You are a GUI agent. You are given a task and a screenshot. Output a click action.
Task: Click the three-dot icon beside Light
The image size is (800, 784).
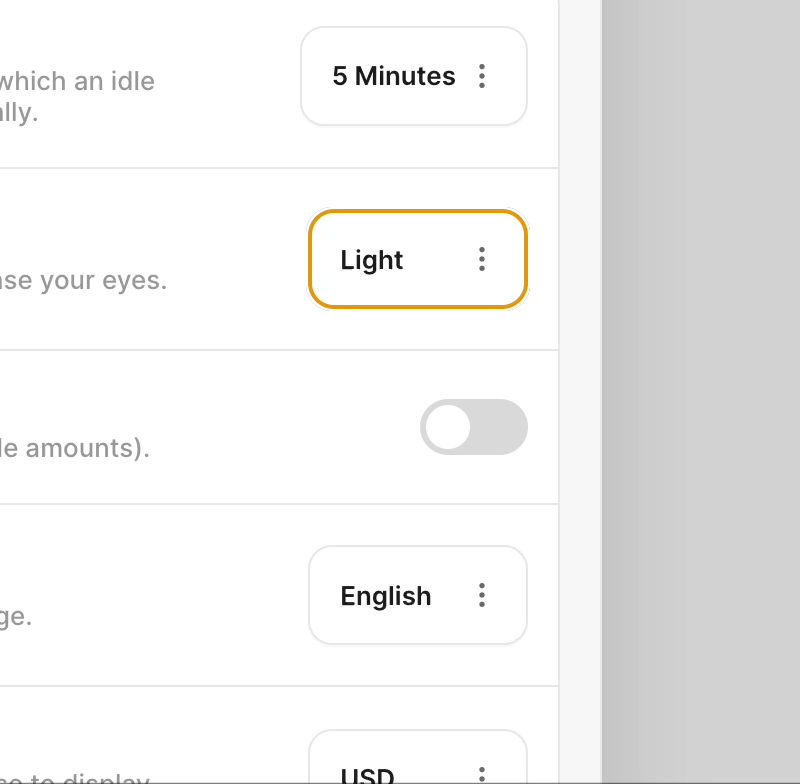[x=482, y=260]
